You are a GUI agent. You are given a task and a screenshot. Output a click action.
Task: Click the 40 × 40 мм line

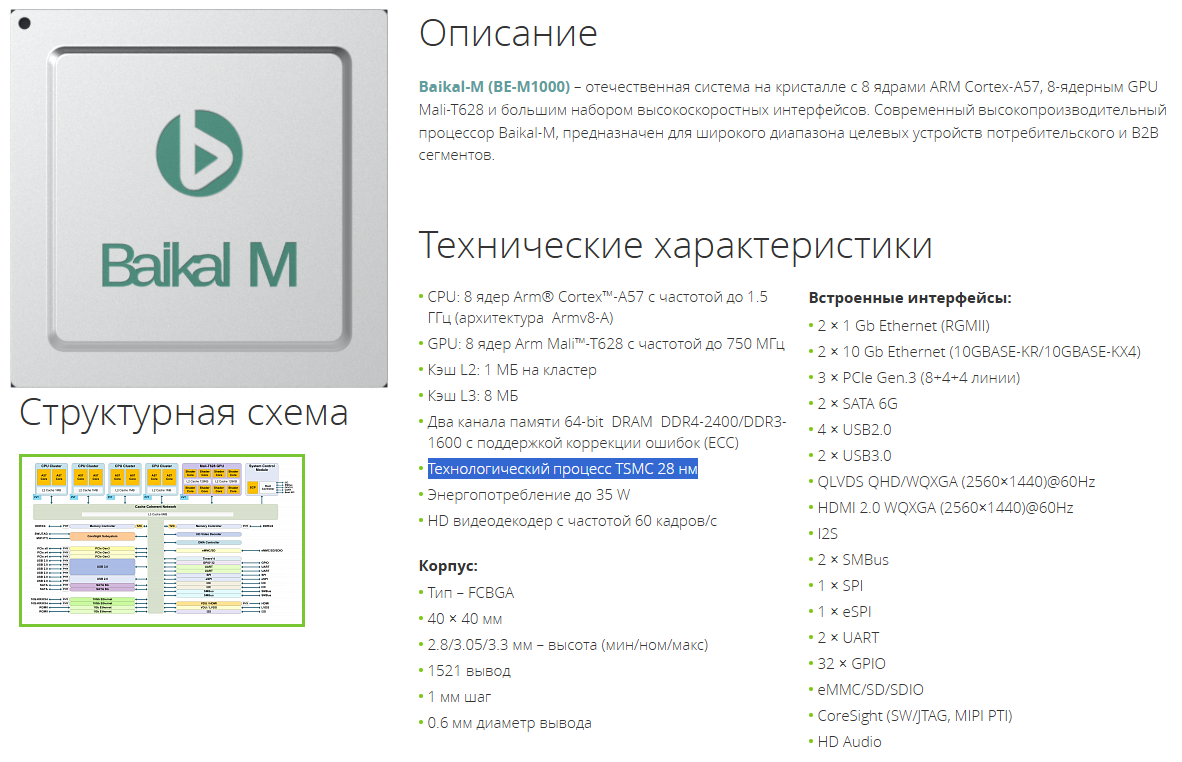click(464, 619)
